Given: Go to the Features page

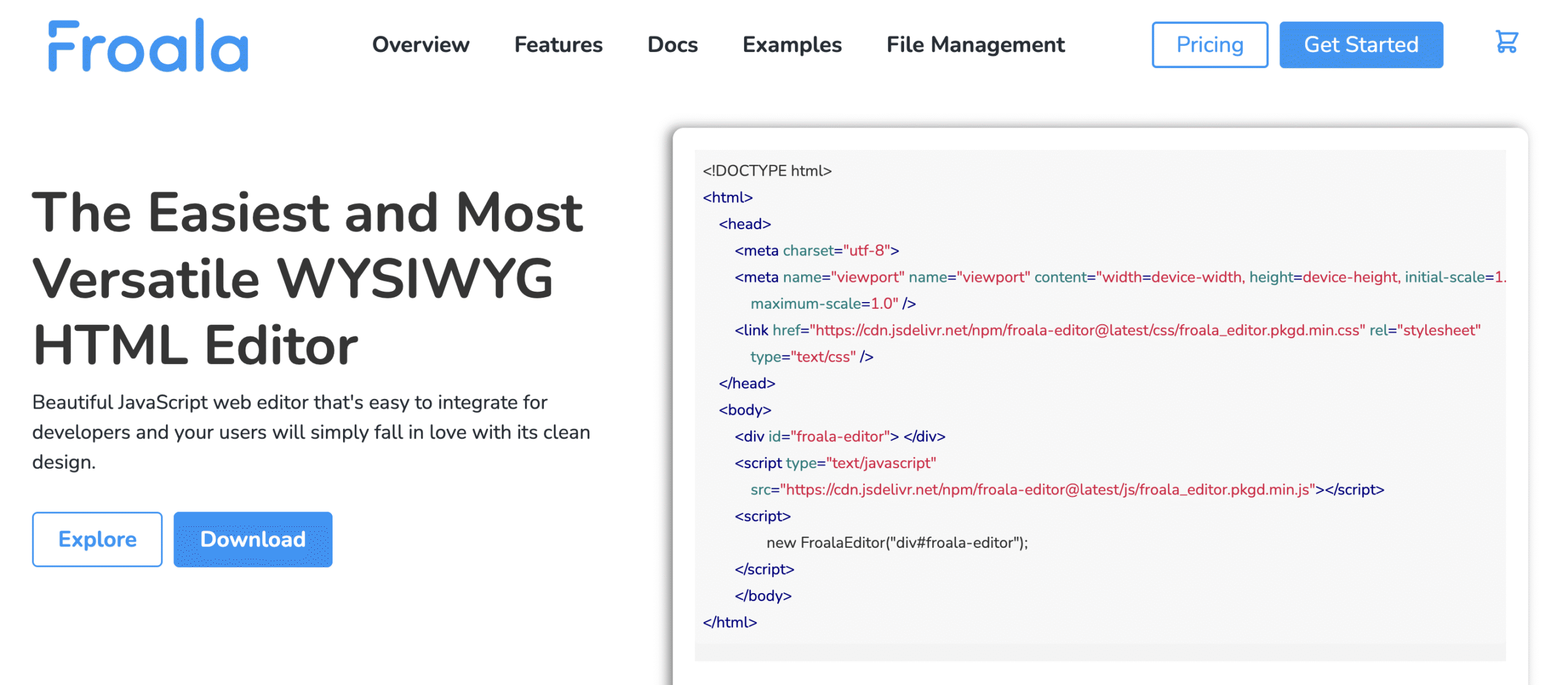Looking at the screenshot, I should point(558,45).
